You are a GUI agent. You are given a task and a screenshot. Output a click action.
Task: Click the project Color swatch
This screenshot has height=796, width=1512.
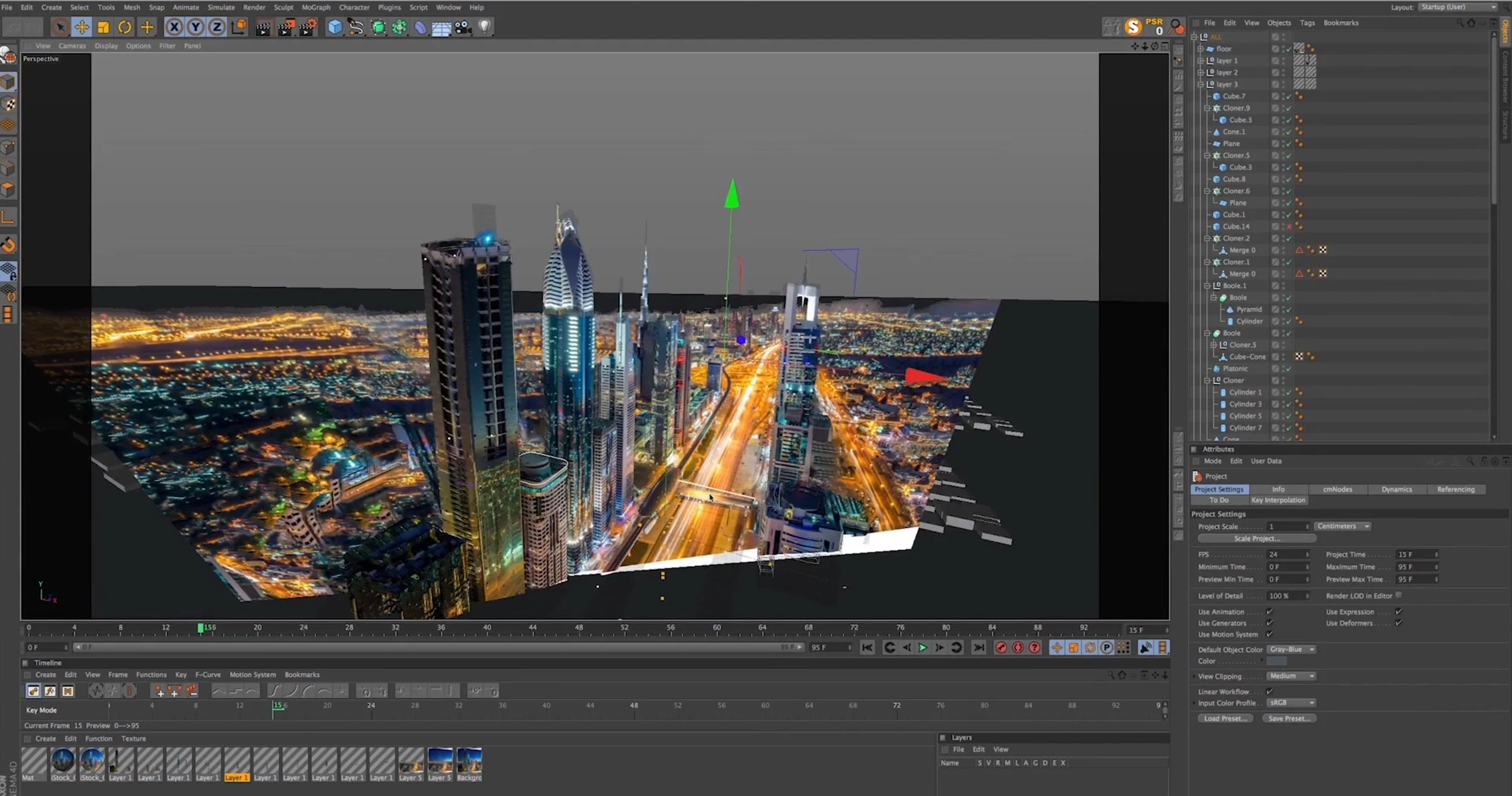click(1276, 661)
